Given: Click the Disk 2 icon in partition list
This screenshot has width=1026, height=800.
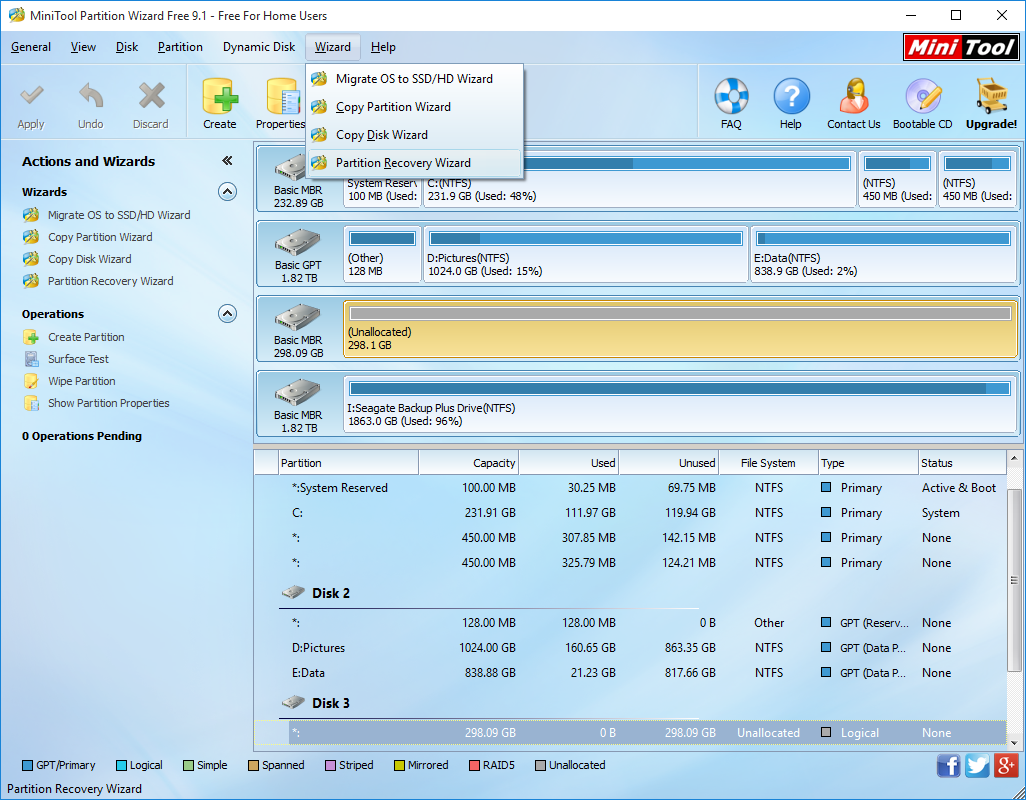Looking at the screenshot, I should point(293,593).
